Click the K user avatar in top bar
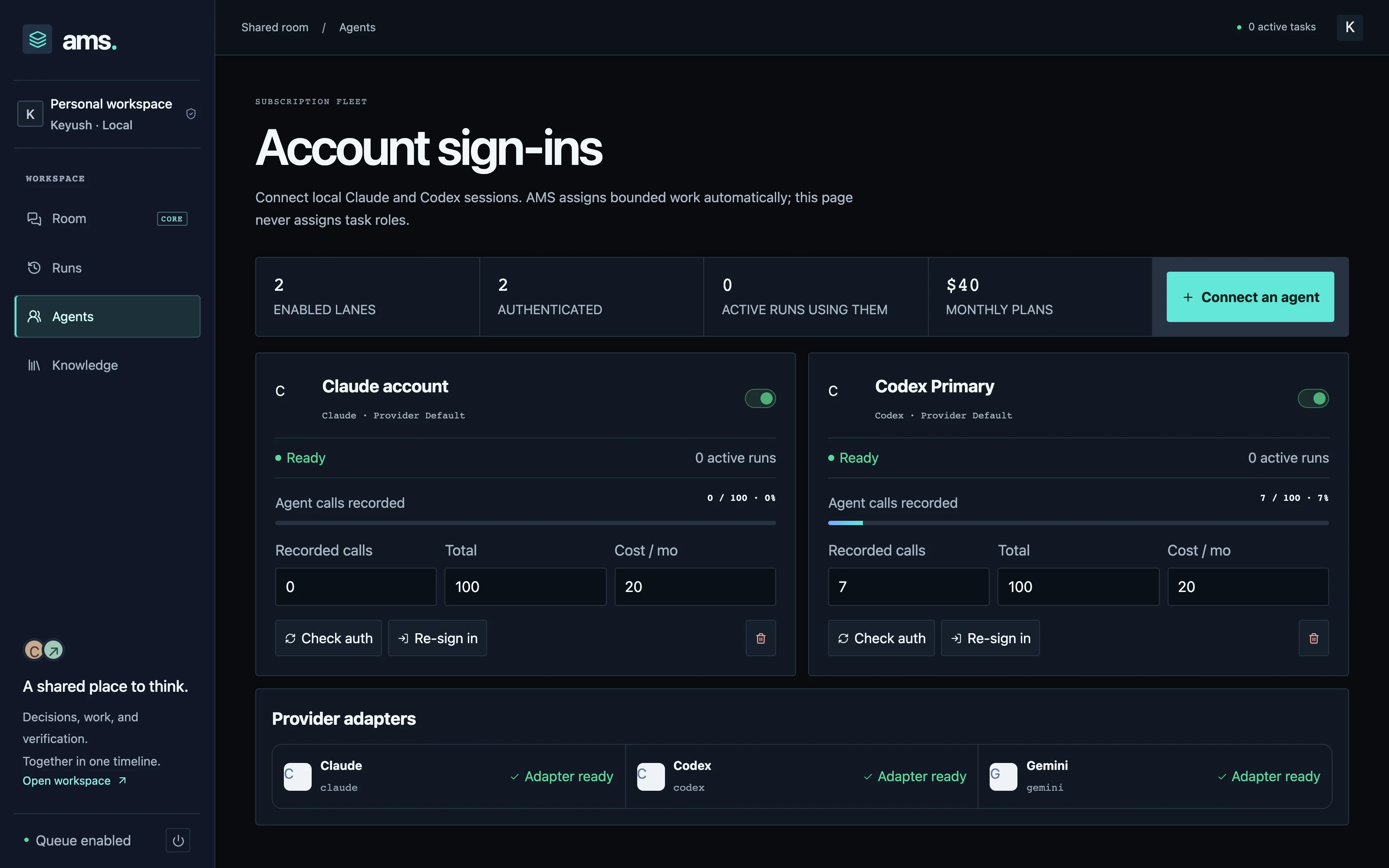 [x=1350, y=27]
